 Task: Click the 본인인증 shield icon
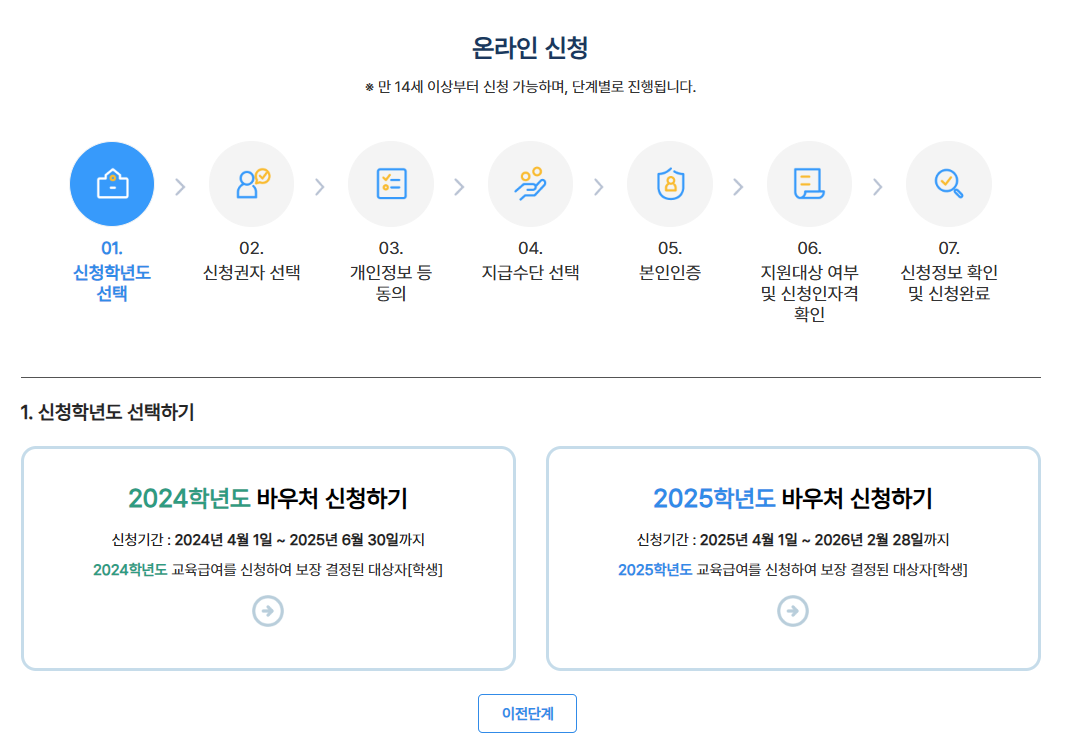pyautogui.click(x=670, y=183)
